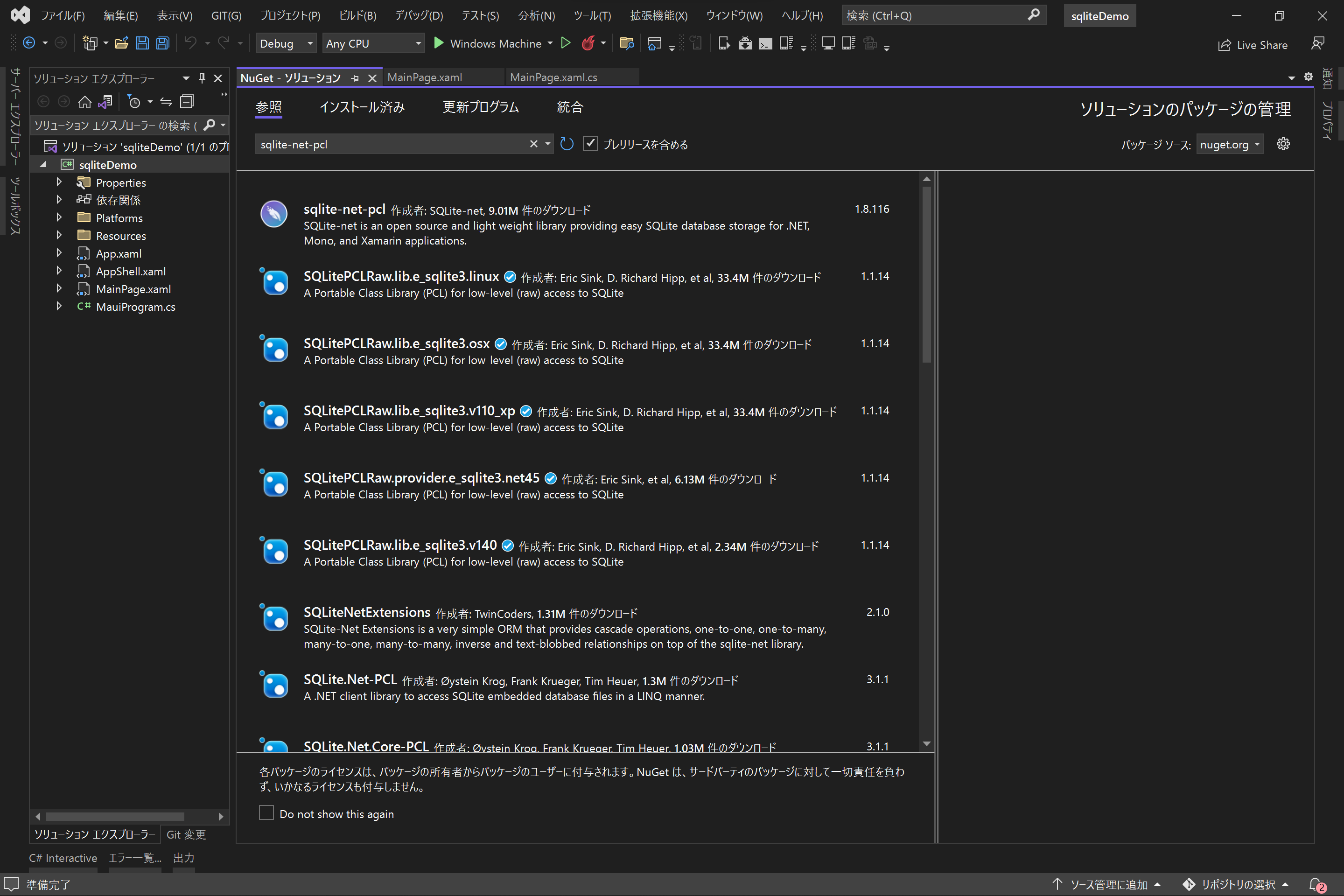Open the Debug configuration dropdown

(286, 43)
